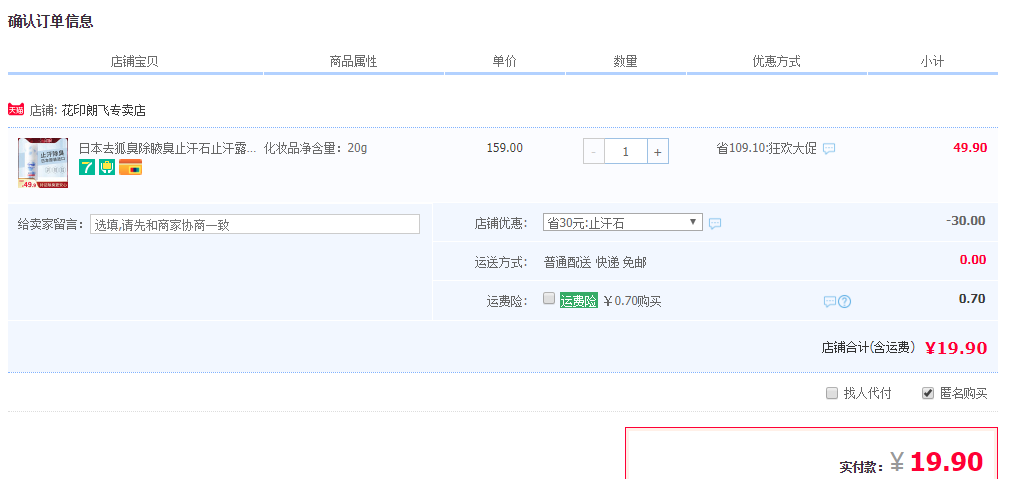Click the green 7-day return badge icon
1013x479 pixels.
[x=87, y=167]
